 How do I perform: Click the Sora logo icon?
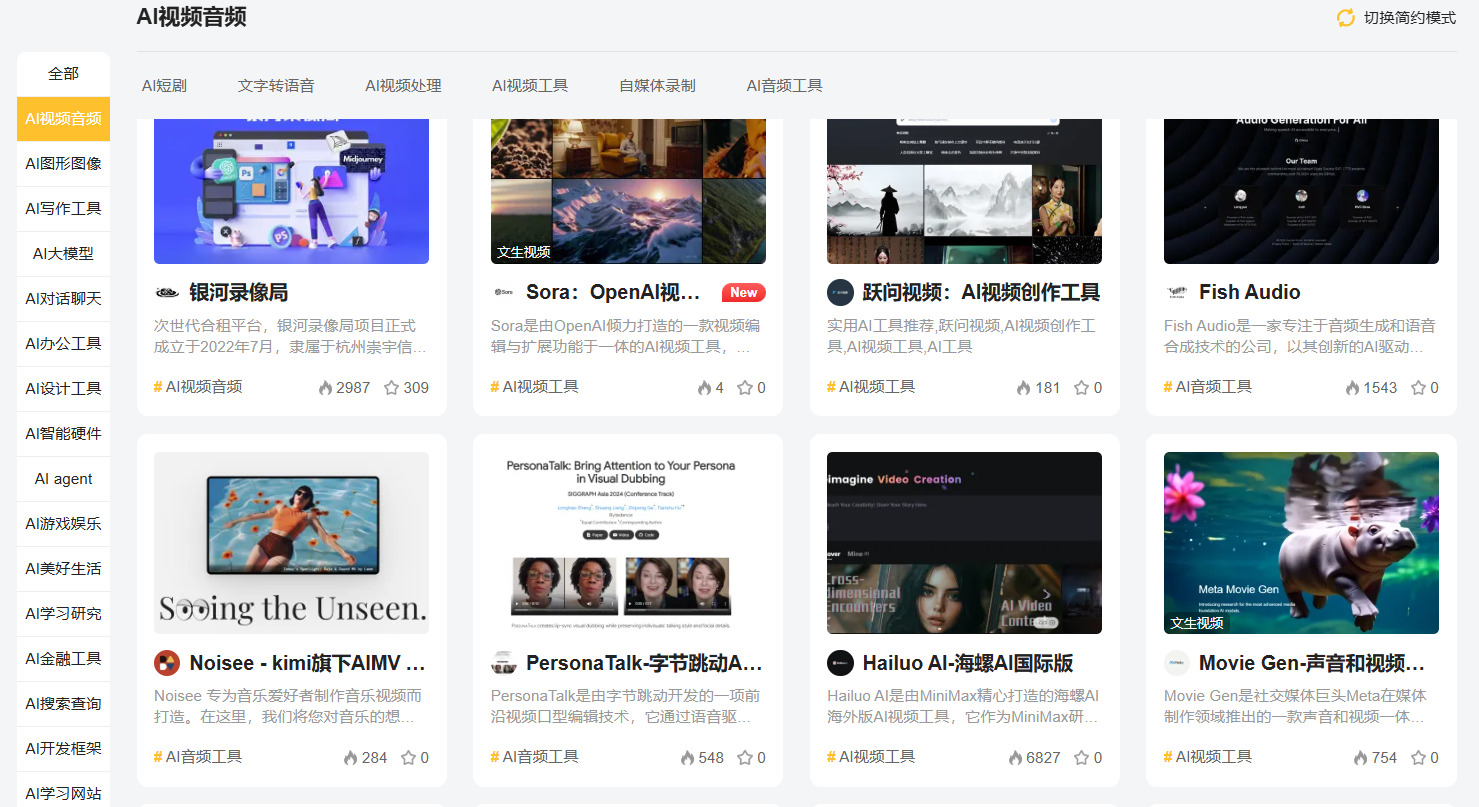(504, 293)
